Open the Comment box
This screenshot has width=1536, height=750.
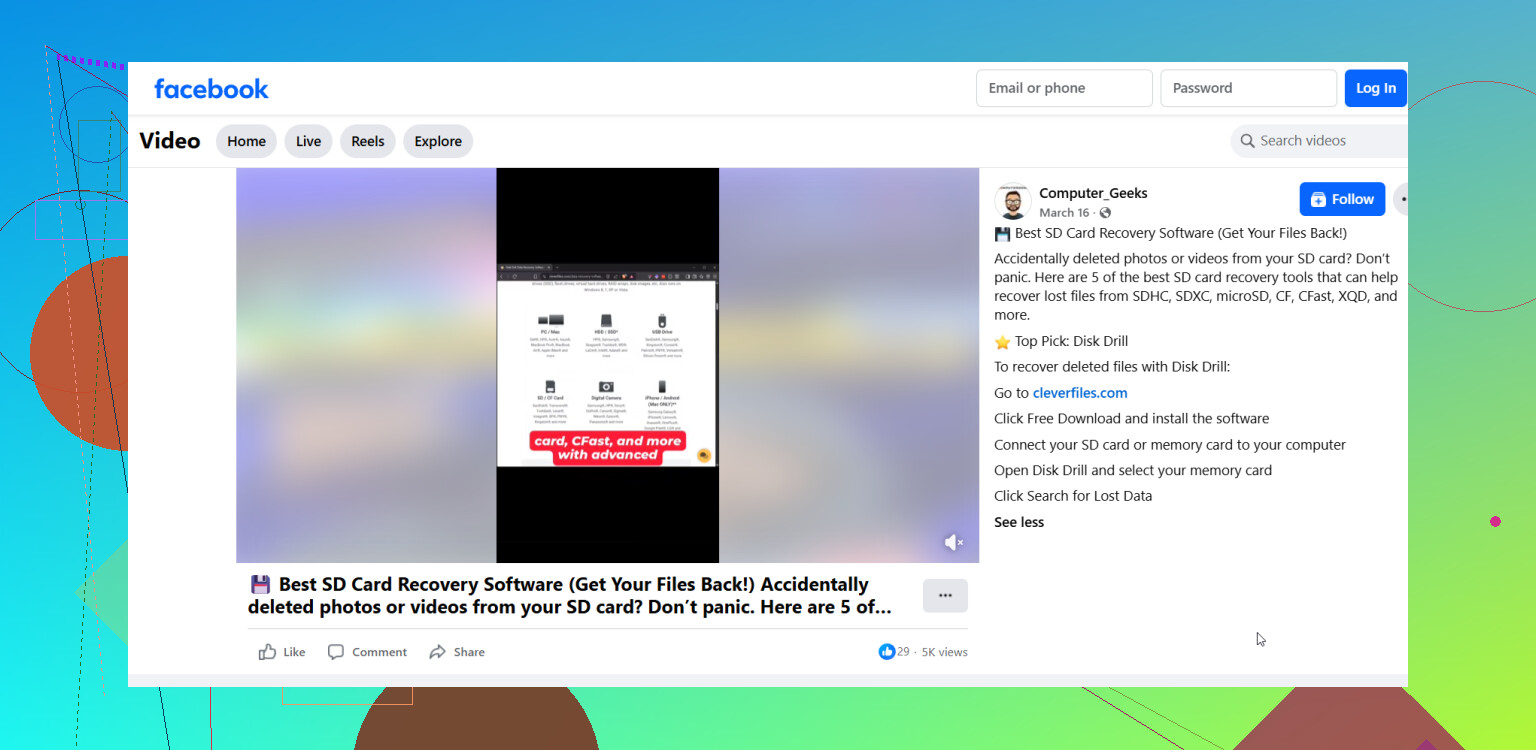[x=367, y=652]
